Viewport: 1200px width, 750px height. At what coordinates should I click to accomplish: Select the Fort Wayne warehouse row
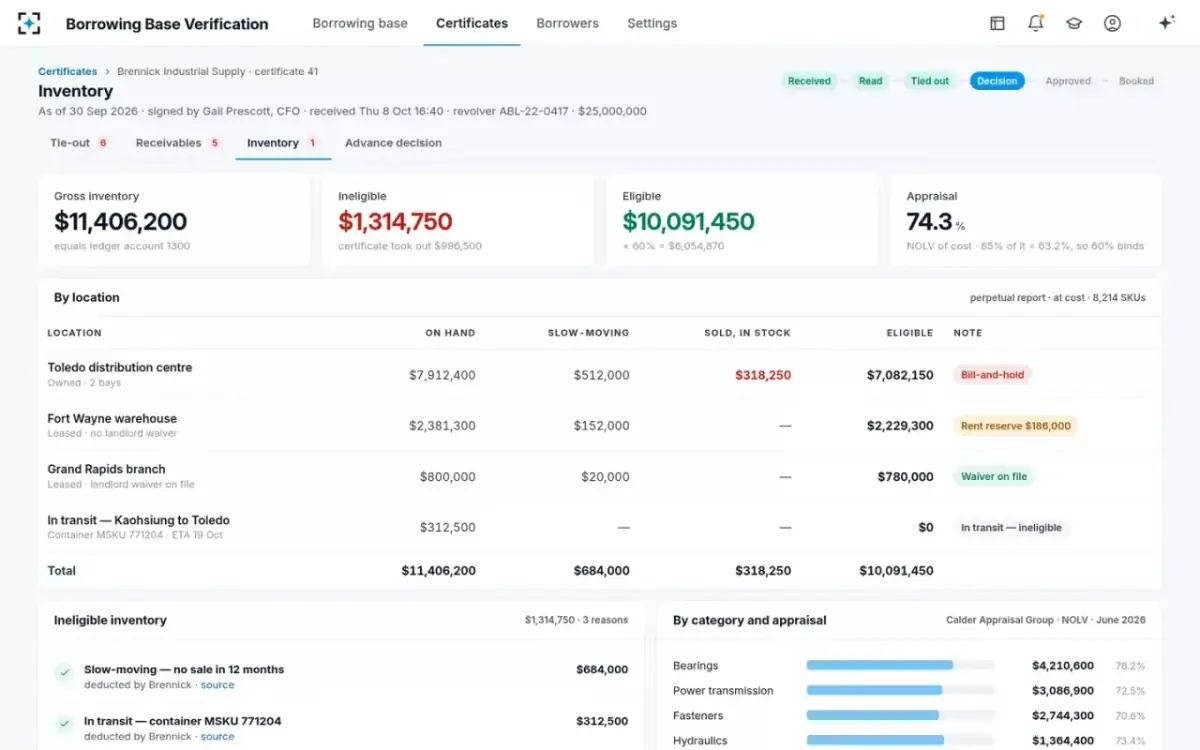tap(600, 426)
